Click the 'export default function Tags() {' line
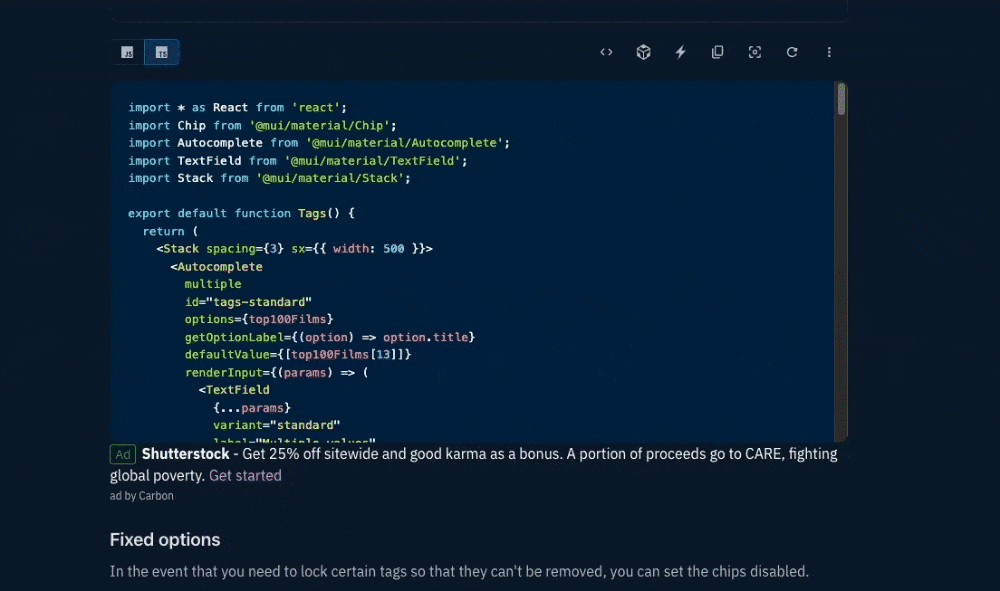 [x=241, y=214]
